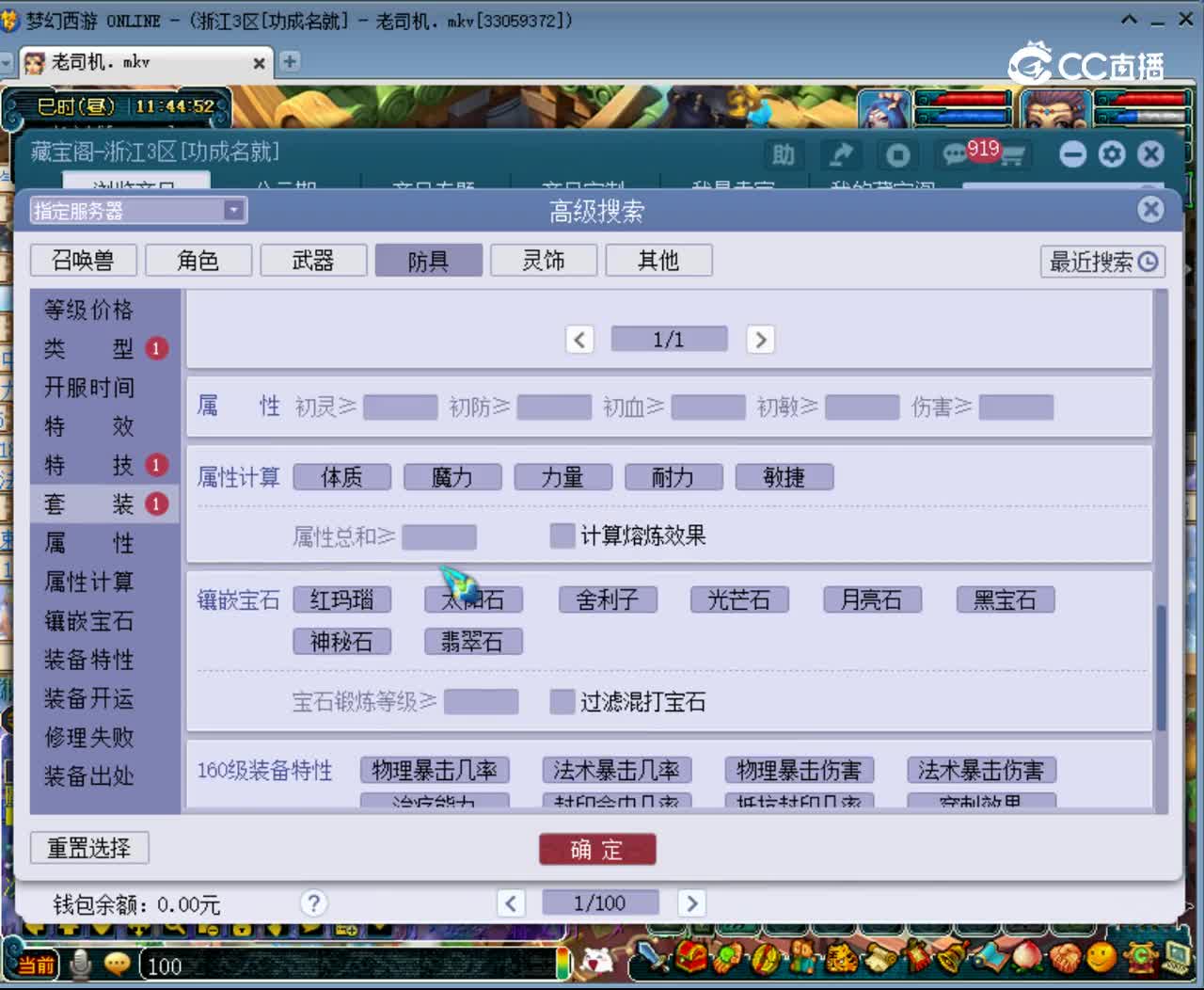
Task: Toggle the 翡翠石 gem filter
Action: pos(473,642)
